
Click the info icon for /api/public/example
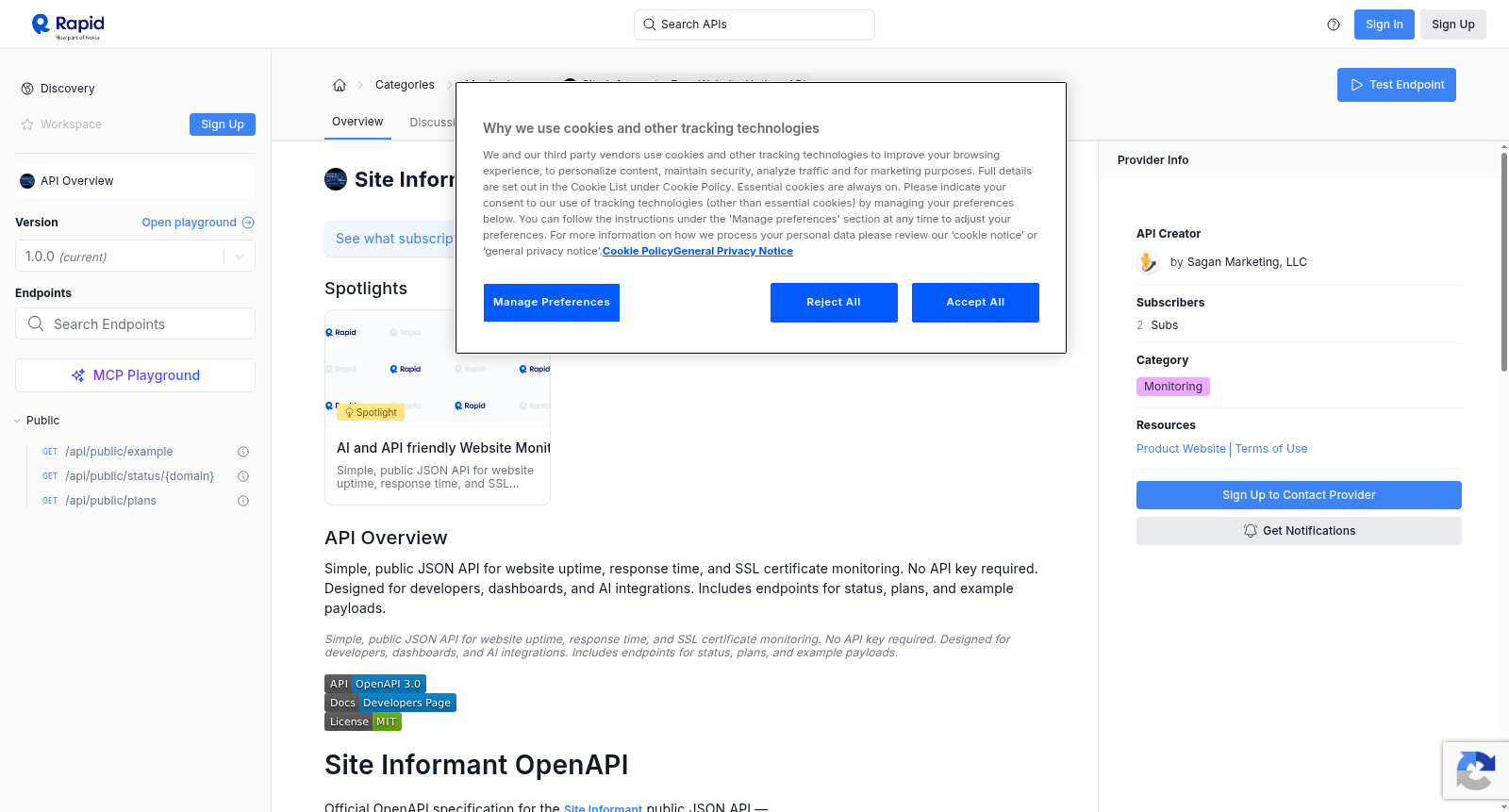(243, 452)
